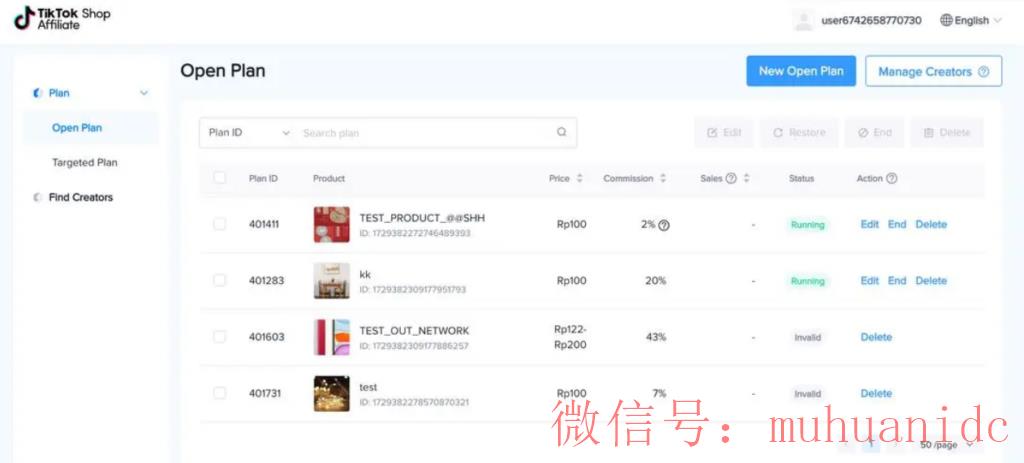Delete plan 401283
The image size is (1024, 463).
point(931,280)
